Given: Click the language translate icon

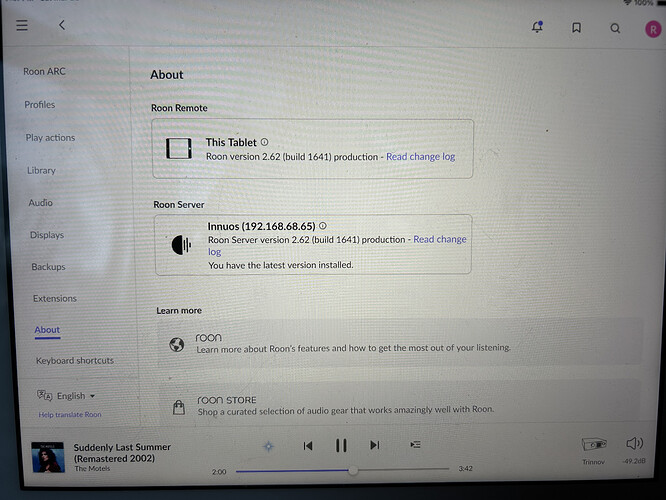Looking at the screenshot, I should [x=44, y=395].
